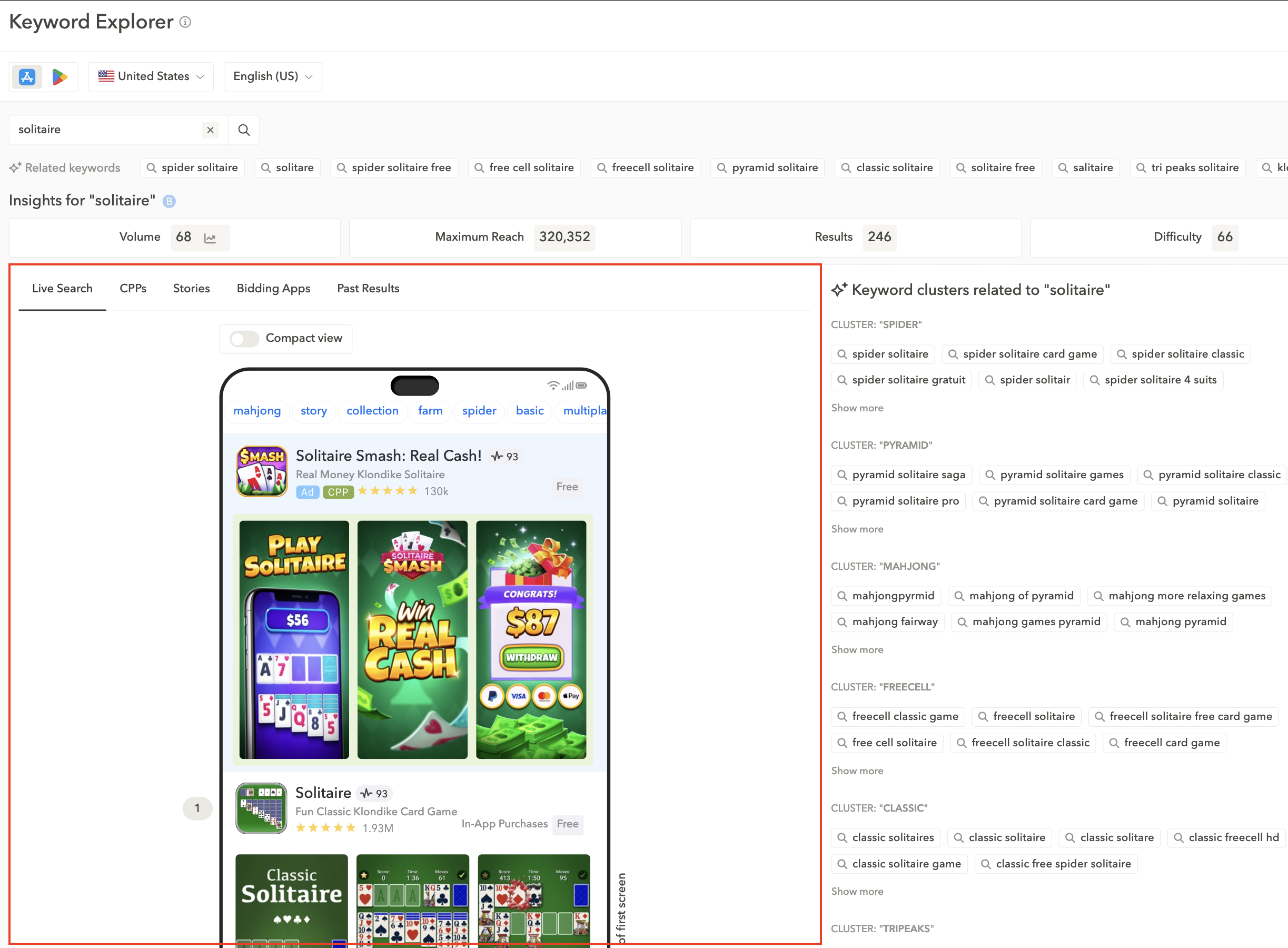
Task: Click the basic suggestion chip
Action: tap(530, 411)
